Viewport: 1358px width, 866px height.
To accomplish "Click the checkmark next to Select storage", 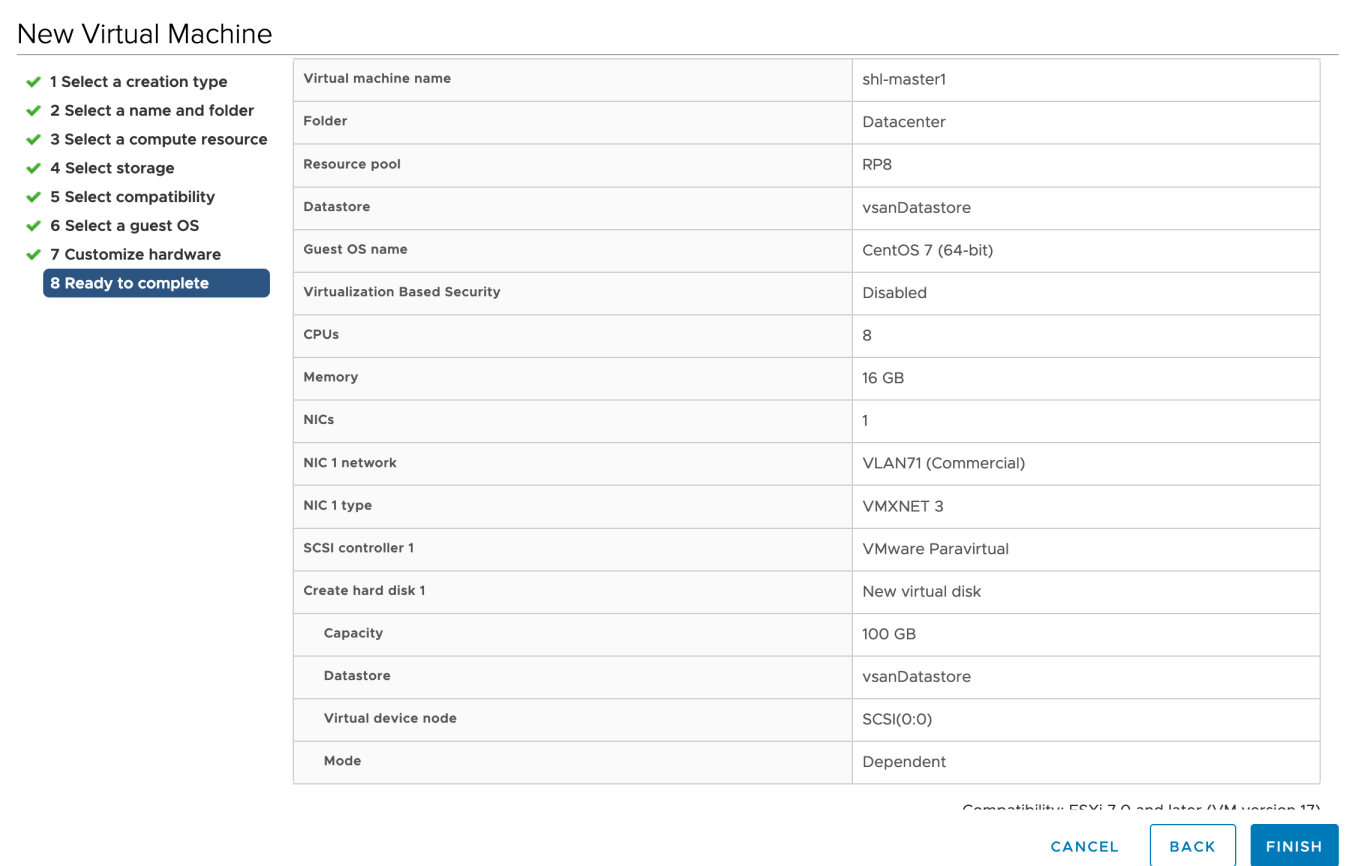I will coord(35,168).
